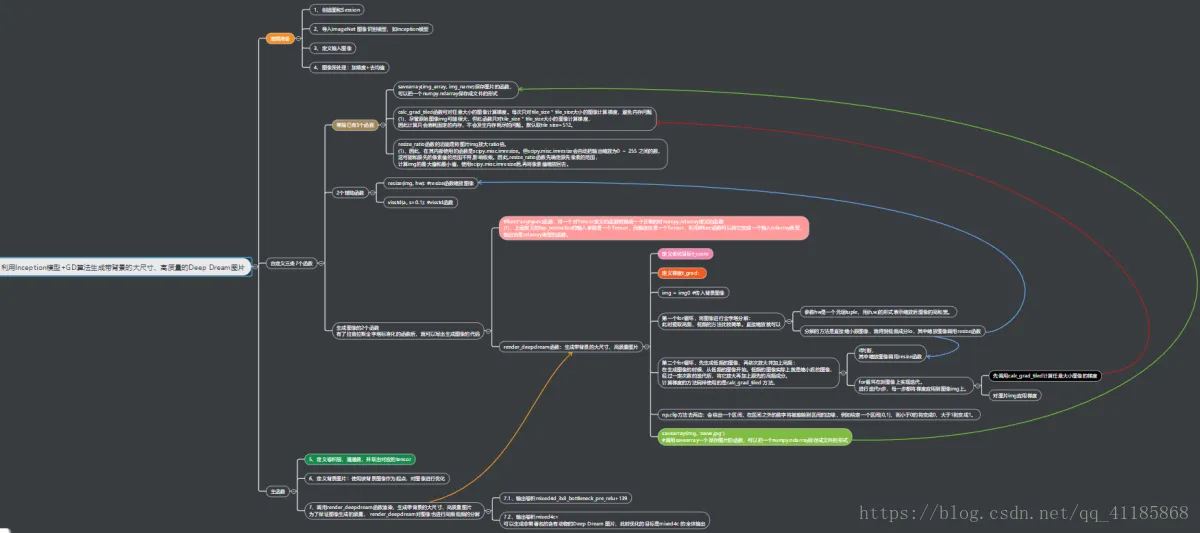Collapse the '自定义三类7个函数' branch toggle
This screenshot has width=1200, height=533.
(322, 262)
